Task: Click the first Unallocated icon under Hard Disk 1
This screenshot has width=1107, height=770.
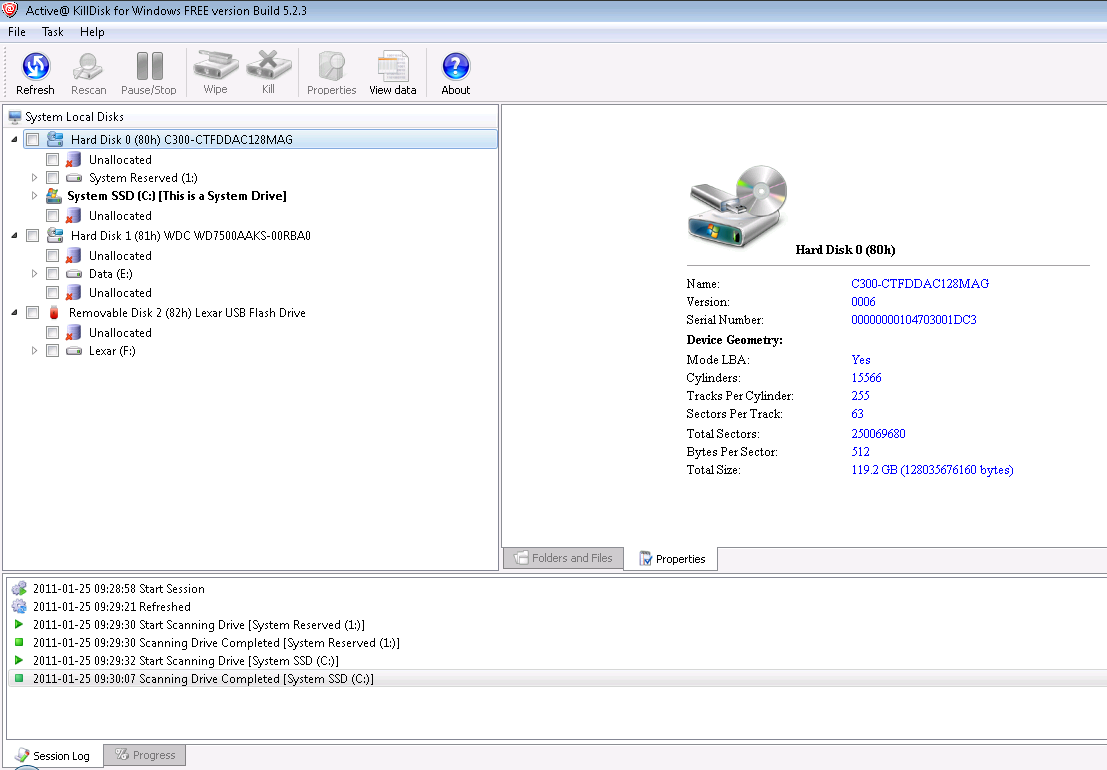Action: tap(73, 255)
